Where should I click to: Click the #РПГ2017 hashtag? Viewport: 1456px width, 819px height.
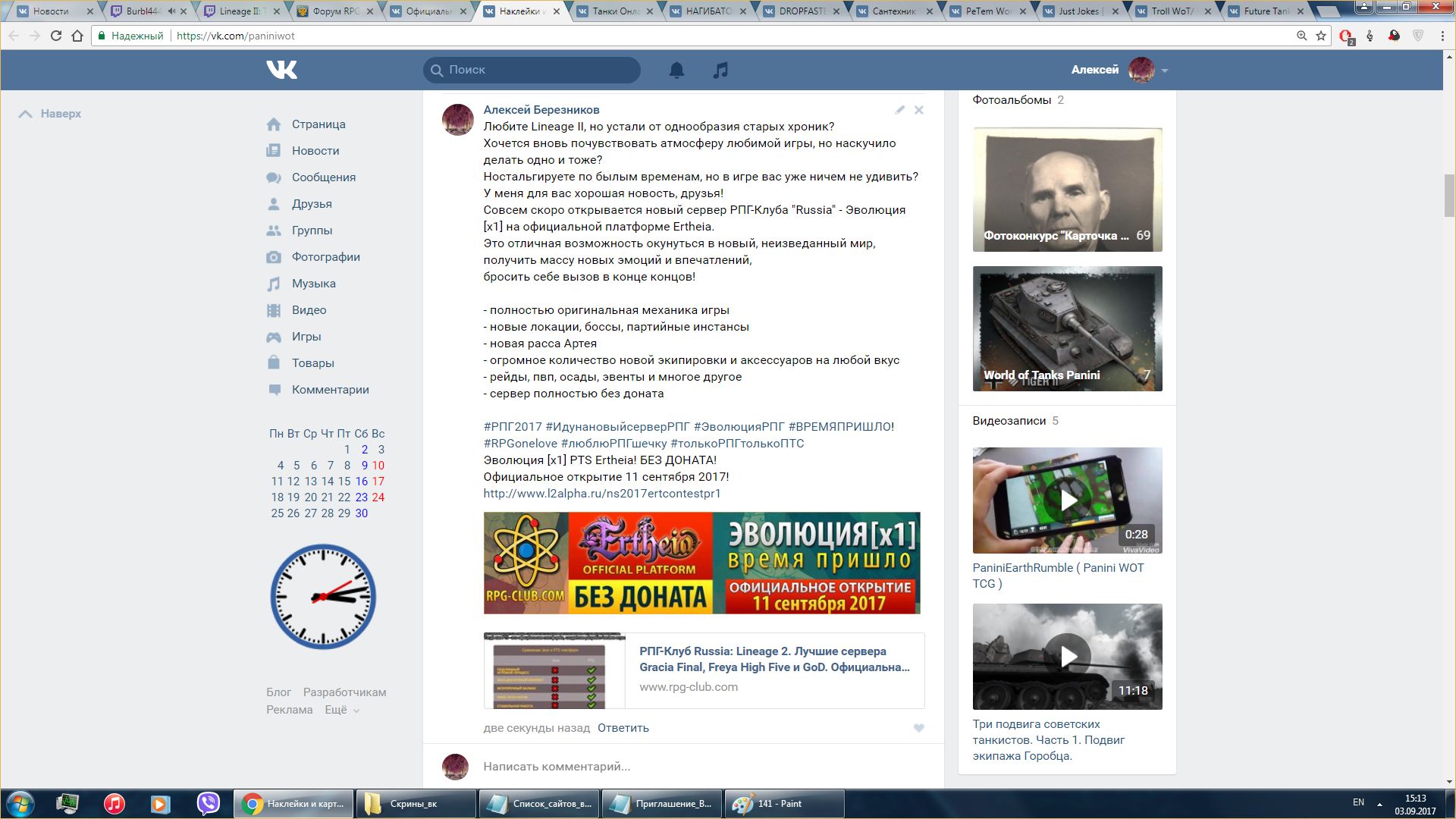[513, 427]
